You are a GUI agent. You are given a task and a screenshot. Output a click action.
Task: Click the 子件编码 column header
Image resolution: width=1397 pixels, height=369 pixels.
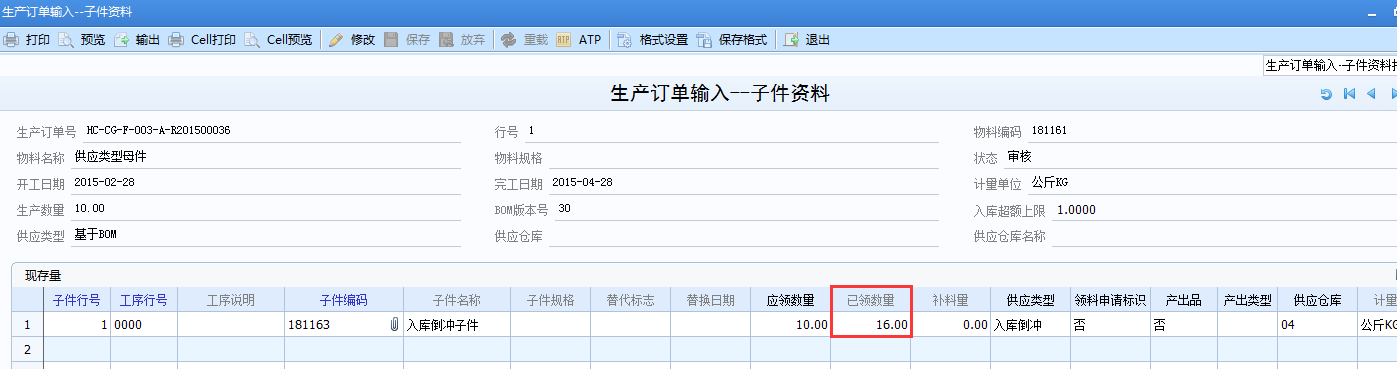click(344, 300)
